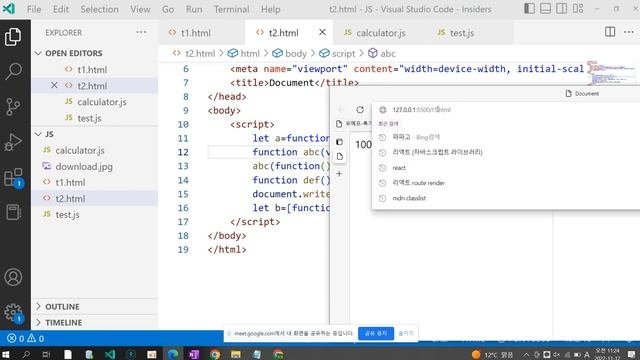Open Task View on the taskbar

46,354
